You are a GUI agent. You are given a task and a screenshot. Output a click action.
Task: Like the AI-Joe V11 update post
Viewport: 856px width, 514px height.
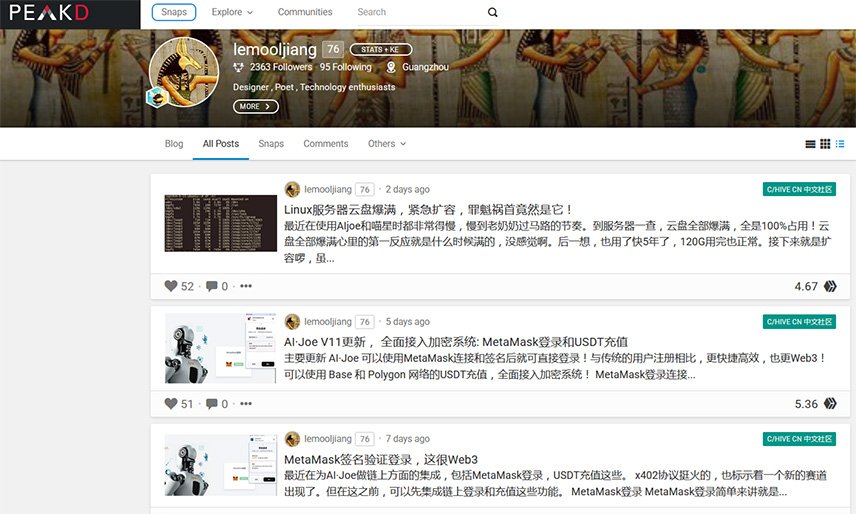(x=171, y=403)
